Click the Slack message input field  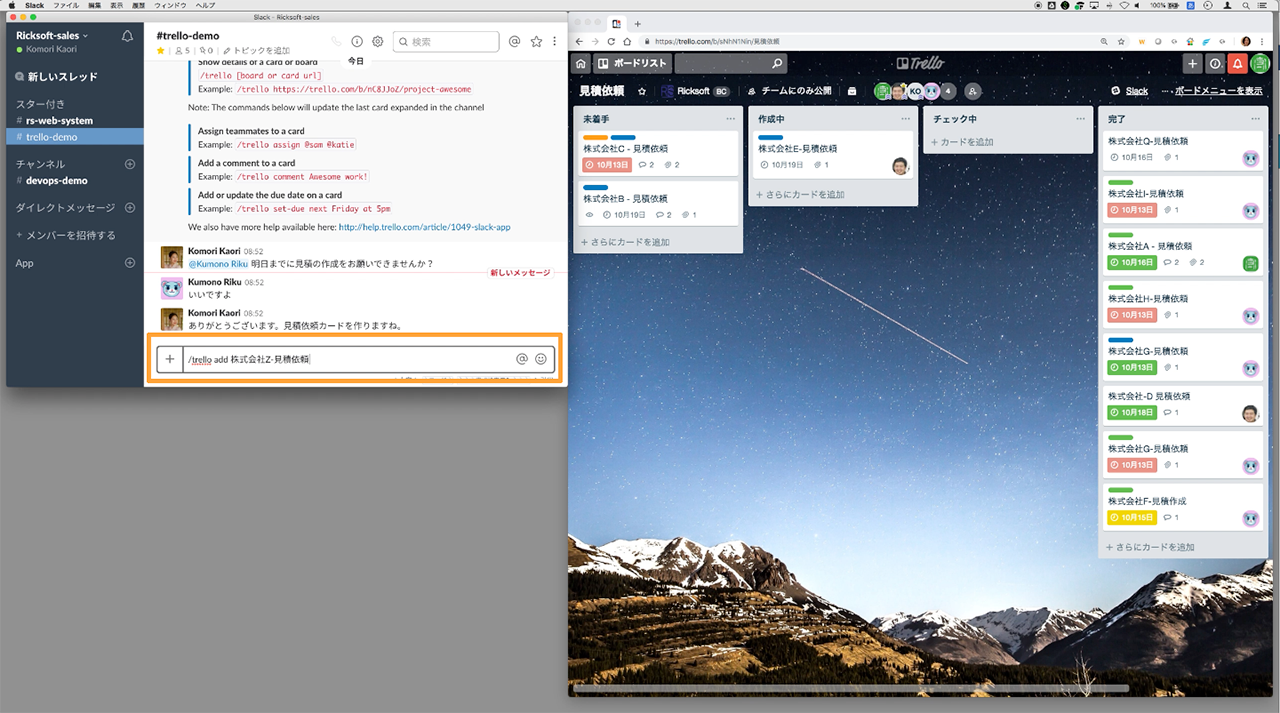[348, 359]
